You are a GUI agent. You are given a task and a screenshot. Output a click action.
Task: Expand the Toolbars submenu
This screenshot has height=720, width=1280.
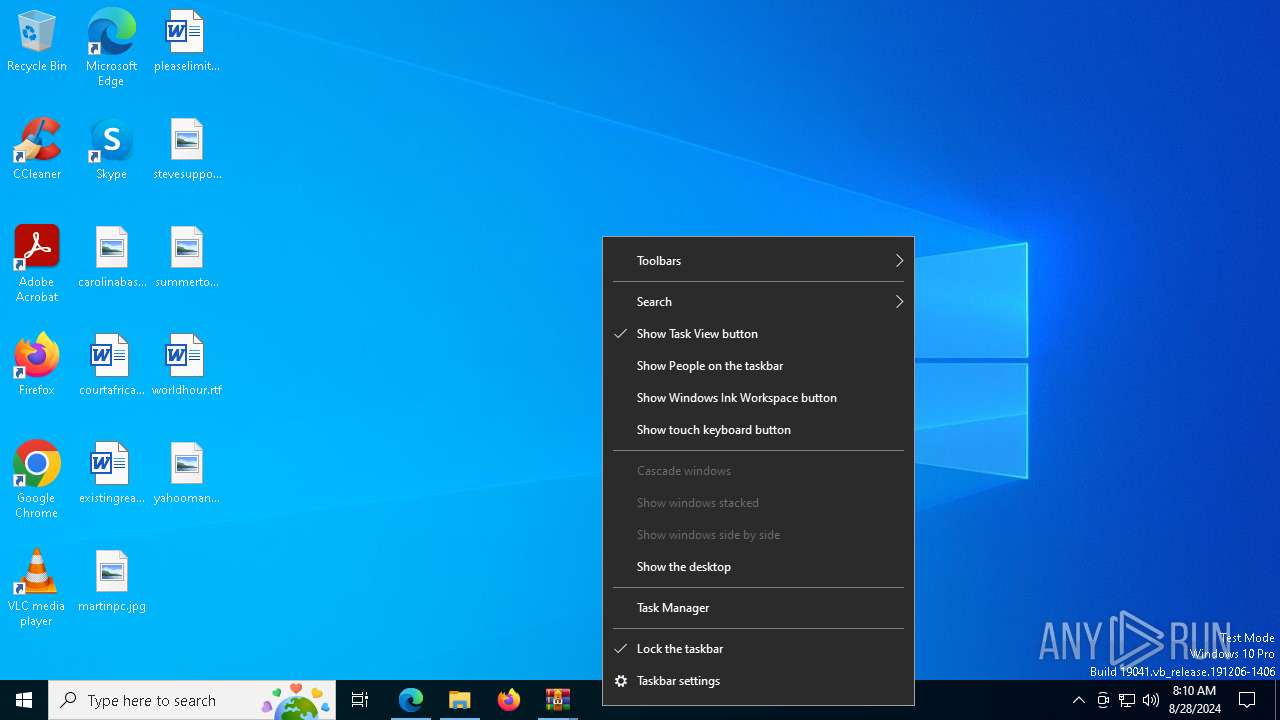758,261
